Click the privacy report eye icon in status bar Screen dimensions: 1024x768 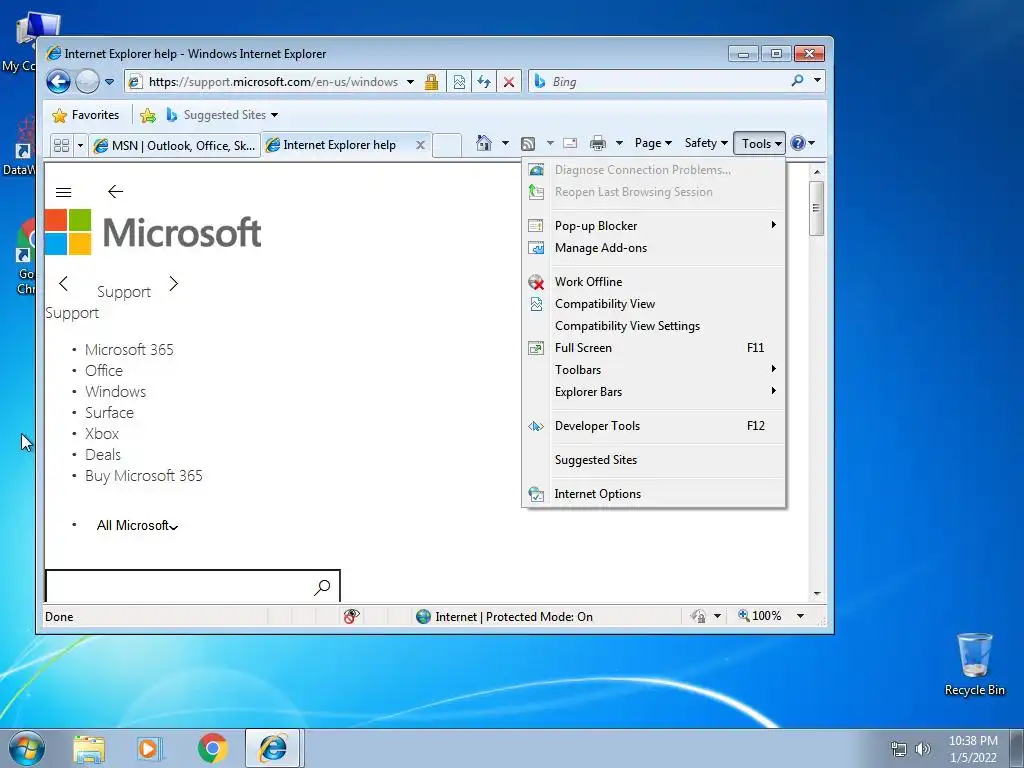coord(351,616)
